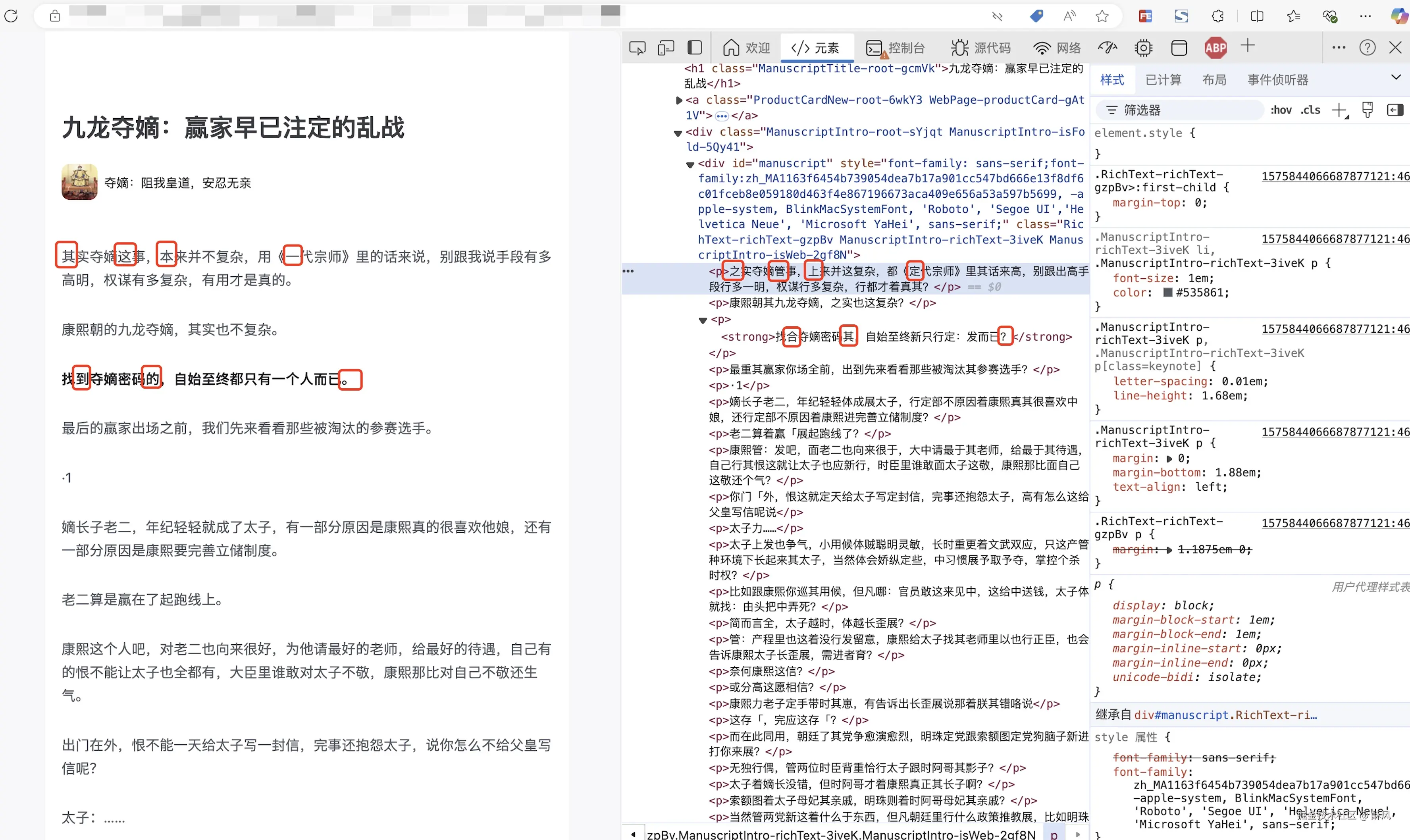The height and width of the screenshot is (840, 1410).
Task: Click the Adblock Plus DevTools icon
Action: pos(1216,48)
